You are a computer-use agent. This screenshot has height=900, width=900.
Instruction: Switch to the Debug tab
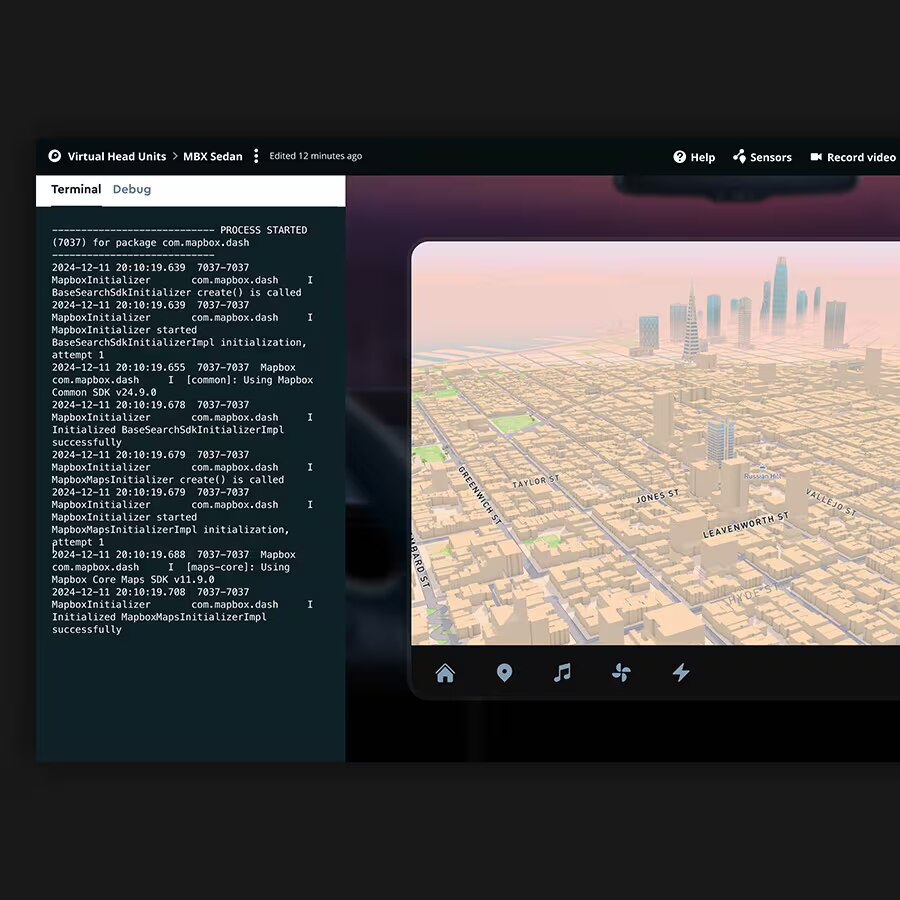131,189
